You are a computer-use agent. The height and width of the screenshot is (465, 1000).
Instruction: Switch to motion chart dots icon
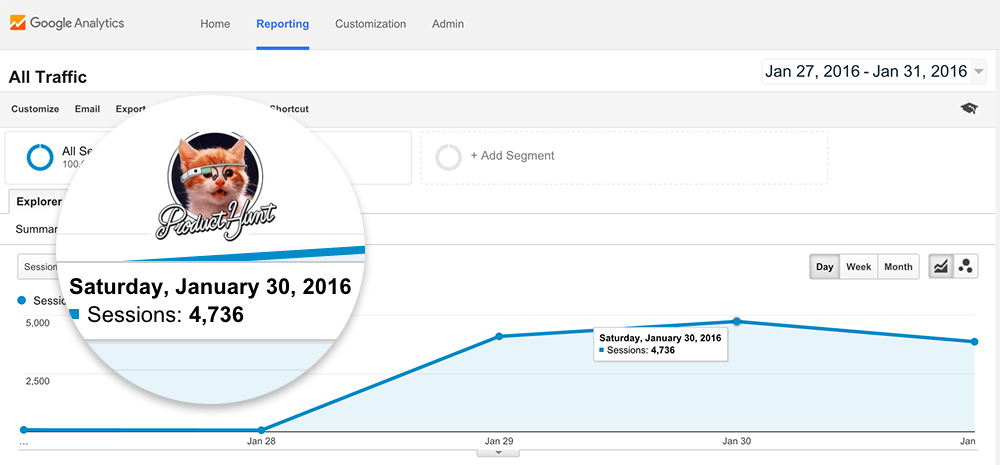(x=966, y=267)
